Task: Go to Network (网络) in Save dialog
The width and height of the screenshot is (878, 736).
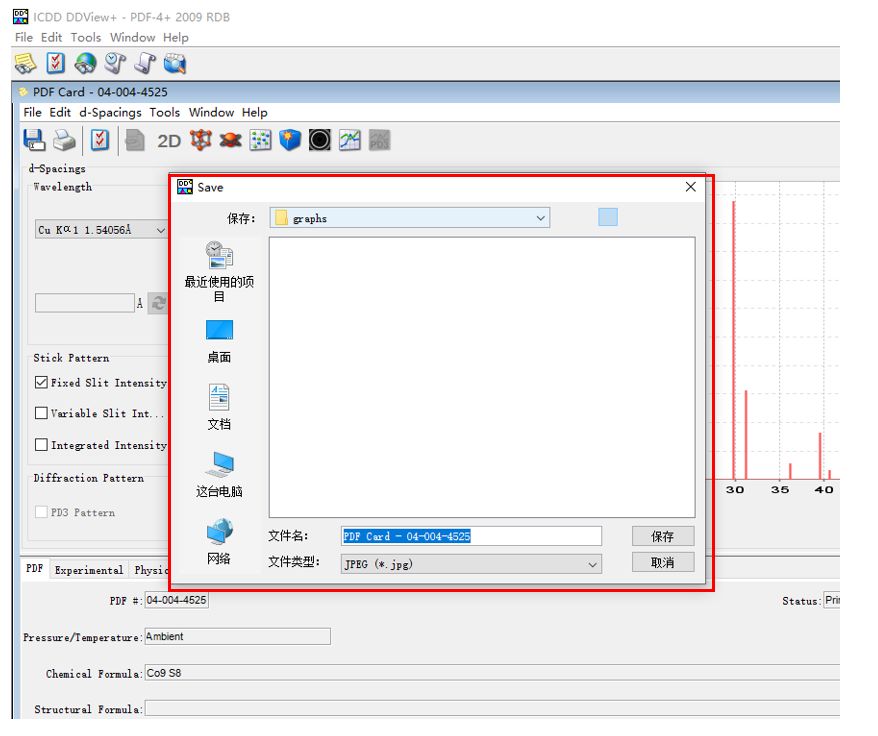Action: click(x=219, y=542)
